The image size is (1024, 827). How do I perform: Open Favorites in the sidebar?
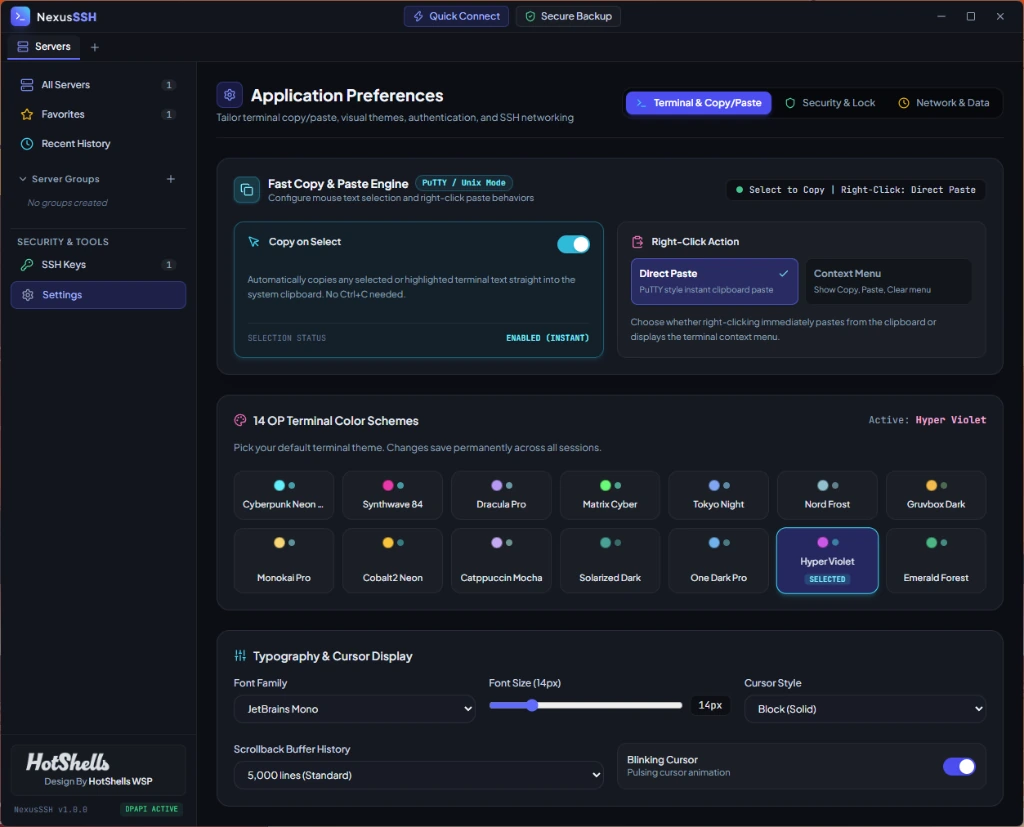(x=98, y=114)
